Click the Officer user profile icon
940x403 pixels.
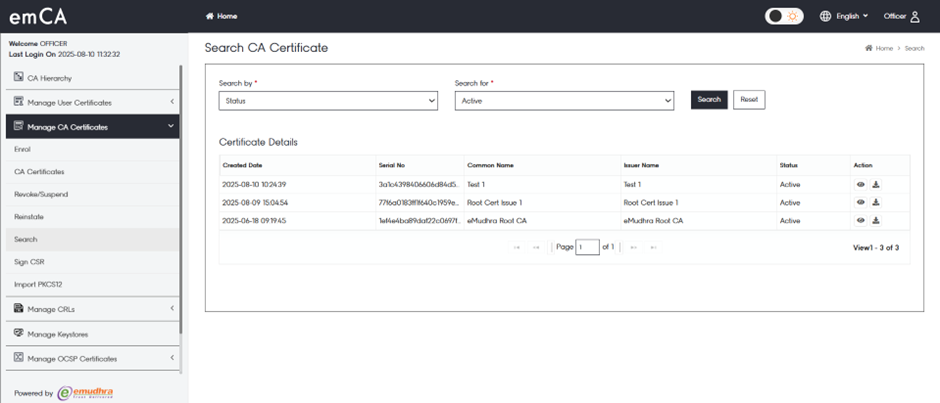click(x=914, y=16)
